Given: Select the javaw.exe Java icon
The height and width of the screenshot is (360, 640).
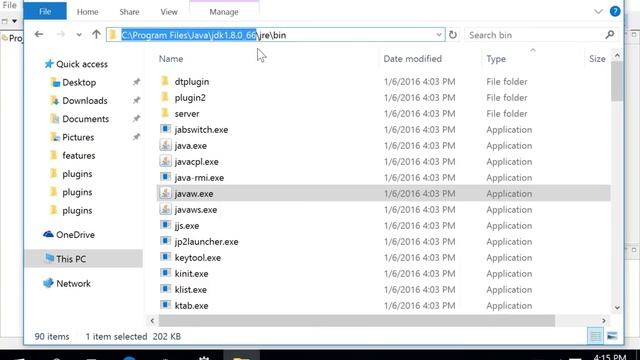Looking at the screenshot, I should [x=165, y=193].
